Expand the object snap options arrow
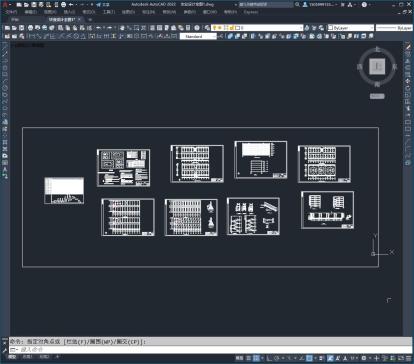 click(314, 358)
